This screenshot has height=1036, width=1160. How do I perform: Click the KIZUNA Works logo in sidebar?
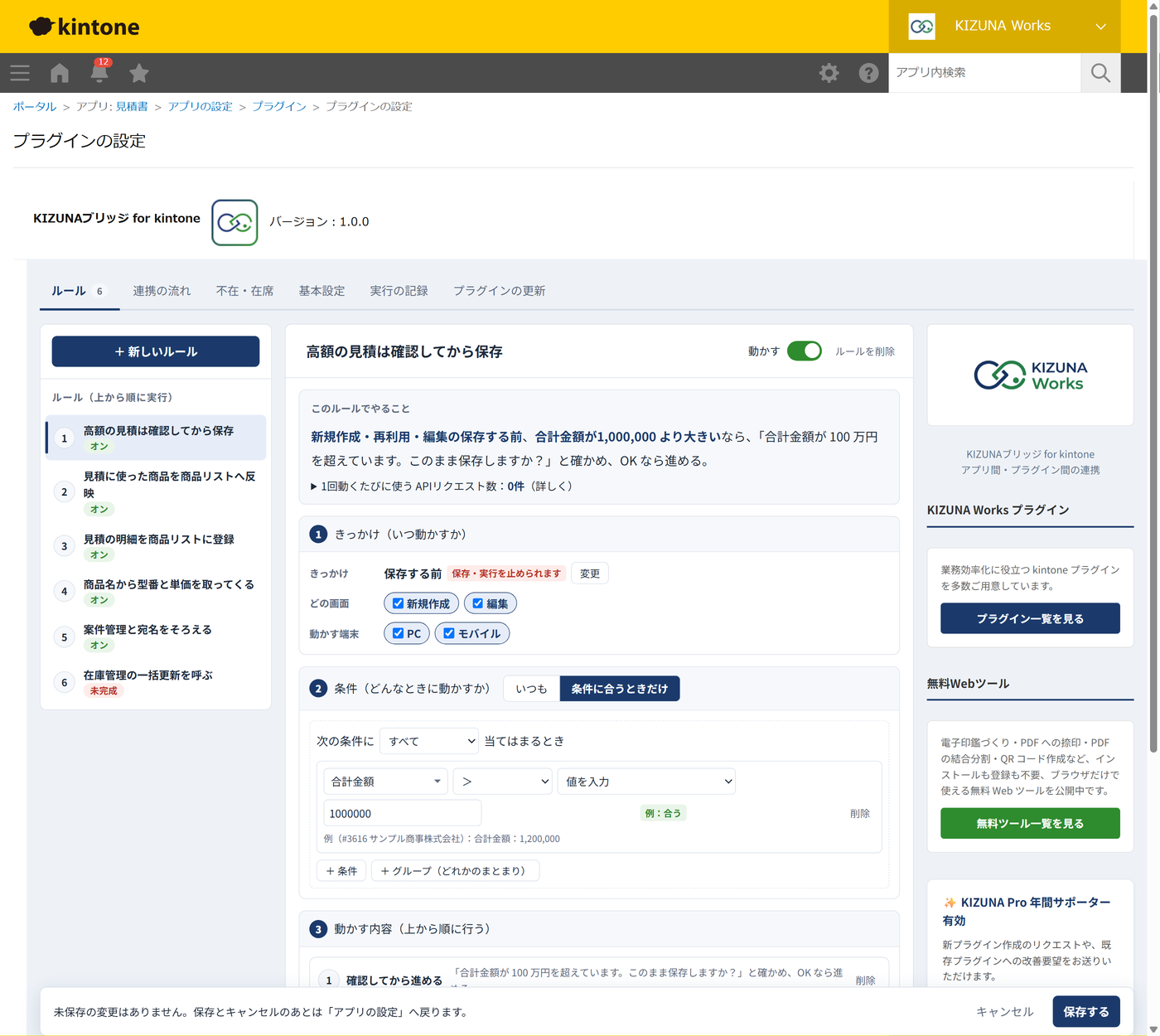pyautogui.click(x=1030, y=375)
